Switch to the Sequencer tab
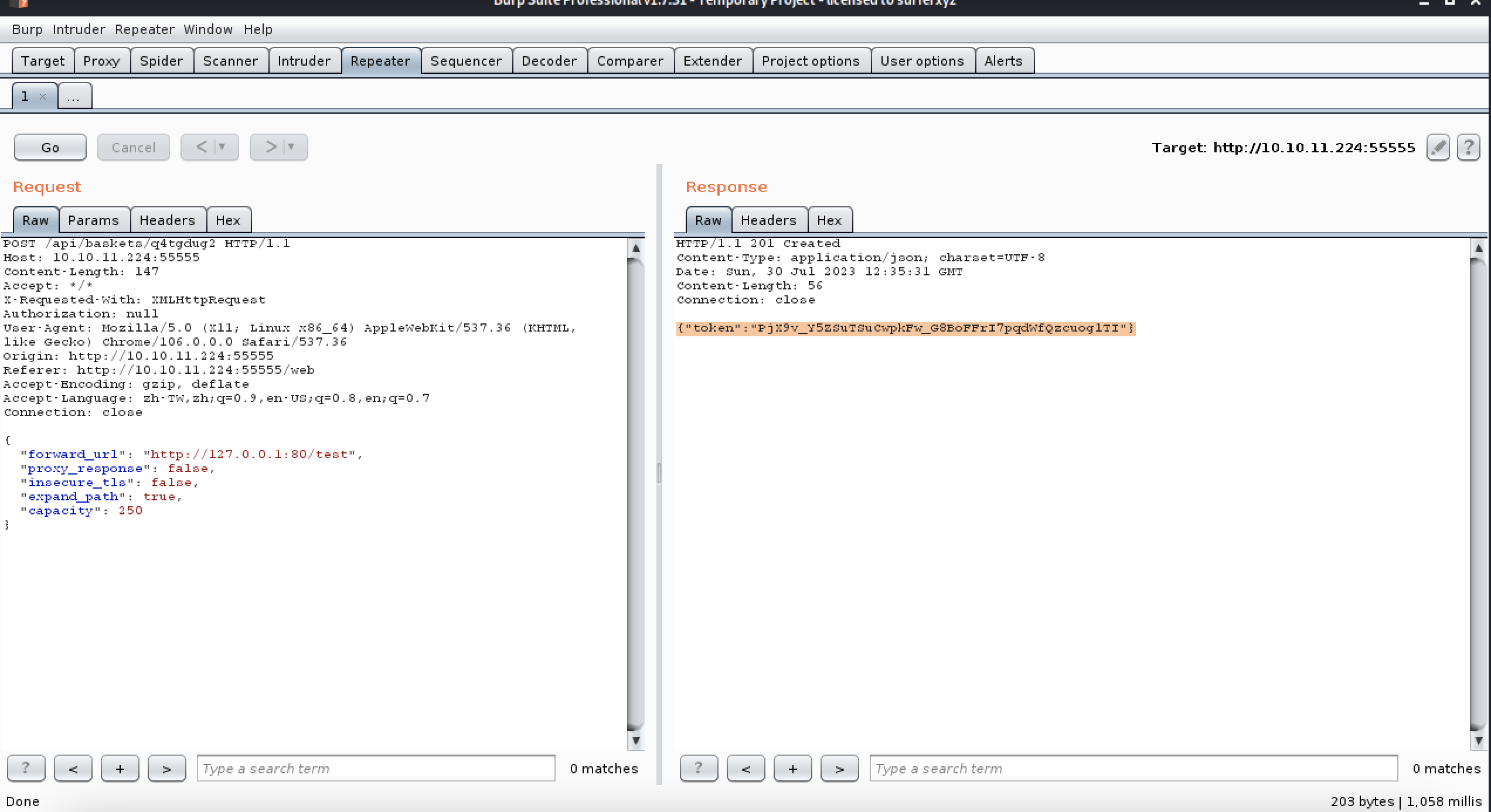 466,61
